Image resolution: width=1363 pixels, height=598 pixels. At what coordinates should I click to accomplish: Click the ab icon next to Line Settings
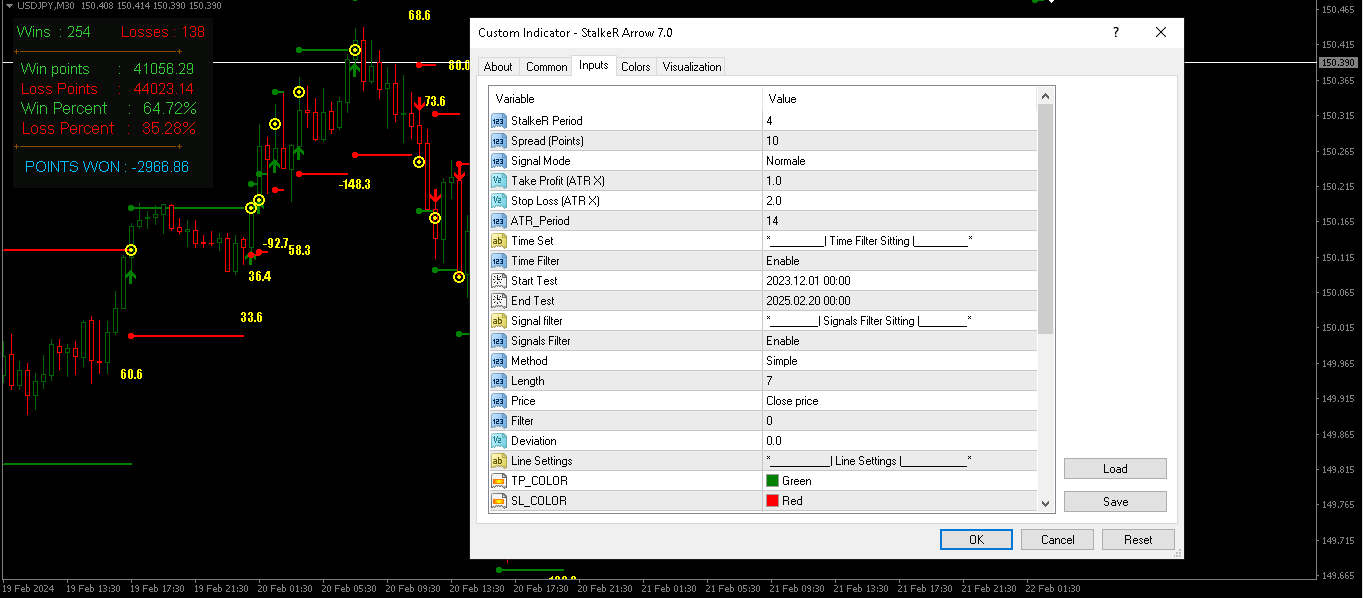498,460
